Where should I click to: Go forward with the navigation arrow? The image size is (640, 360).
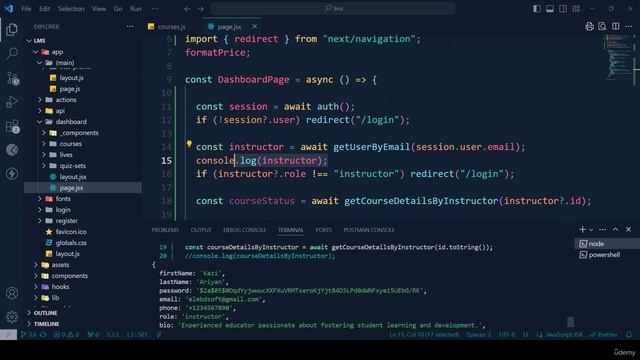click(x=200, y=9)
